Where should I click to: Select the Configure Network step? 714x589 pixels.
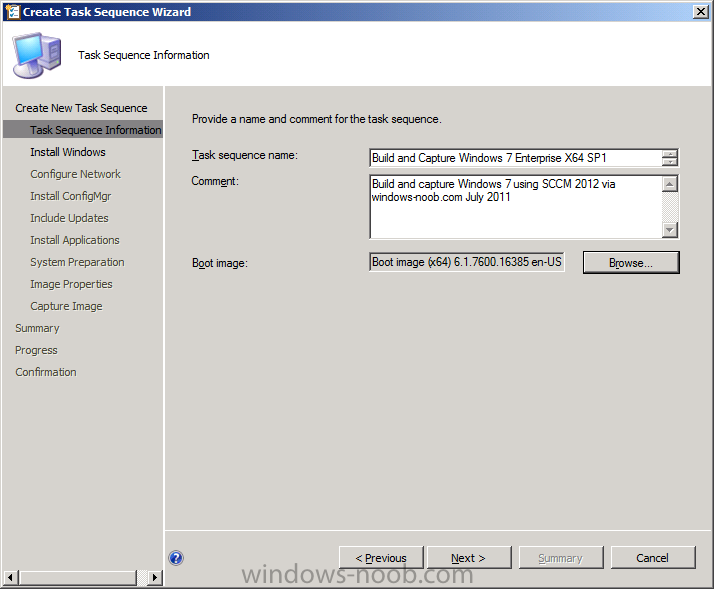[x=76, y=174]
